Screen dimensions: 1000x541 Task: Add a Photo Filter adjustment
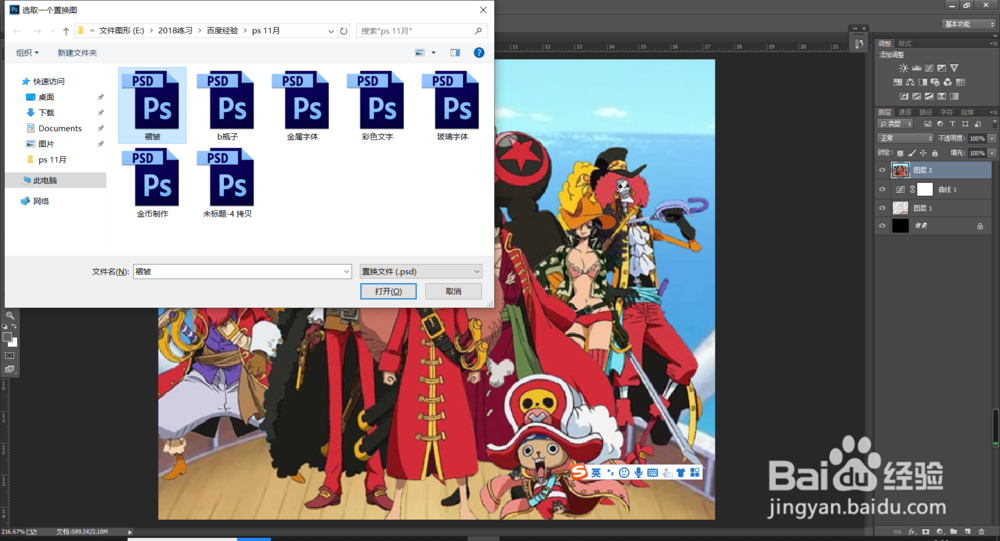(935, 82)
